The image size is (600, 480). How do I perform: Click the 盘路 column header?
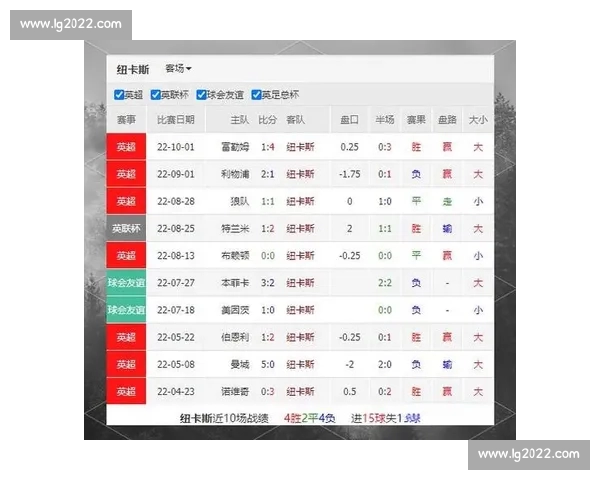(x=447, y=120)
